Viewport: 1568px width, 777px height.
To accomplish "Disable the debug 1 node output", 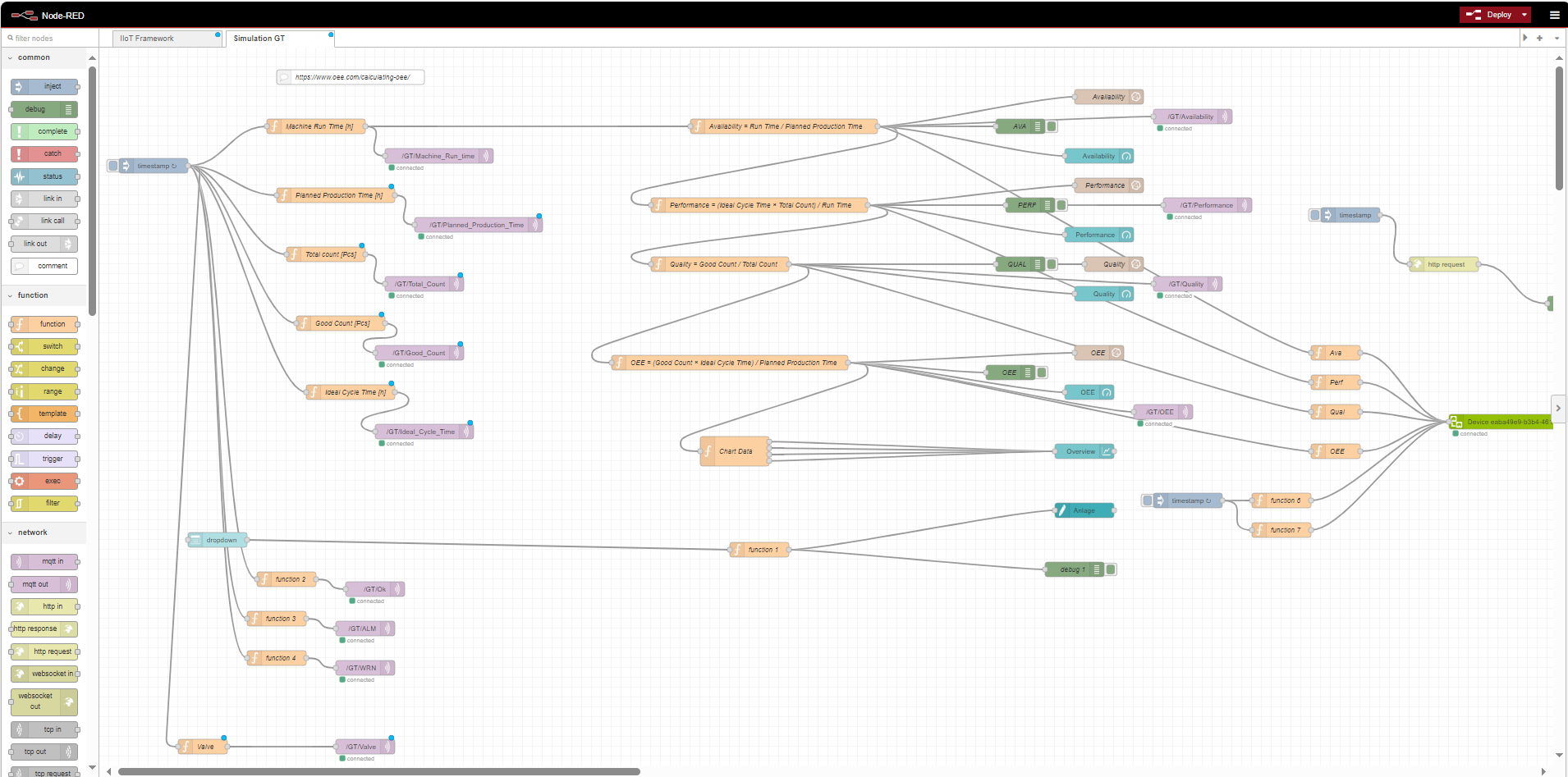I will pyautogui.click(x=1111, y=569).
